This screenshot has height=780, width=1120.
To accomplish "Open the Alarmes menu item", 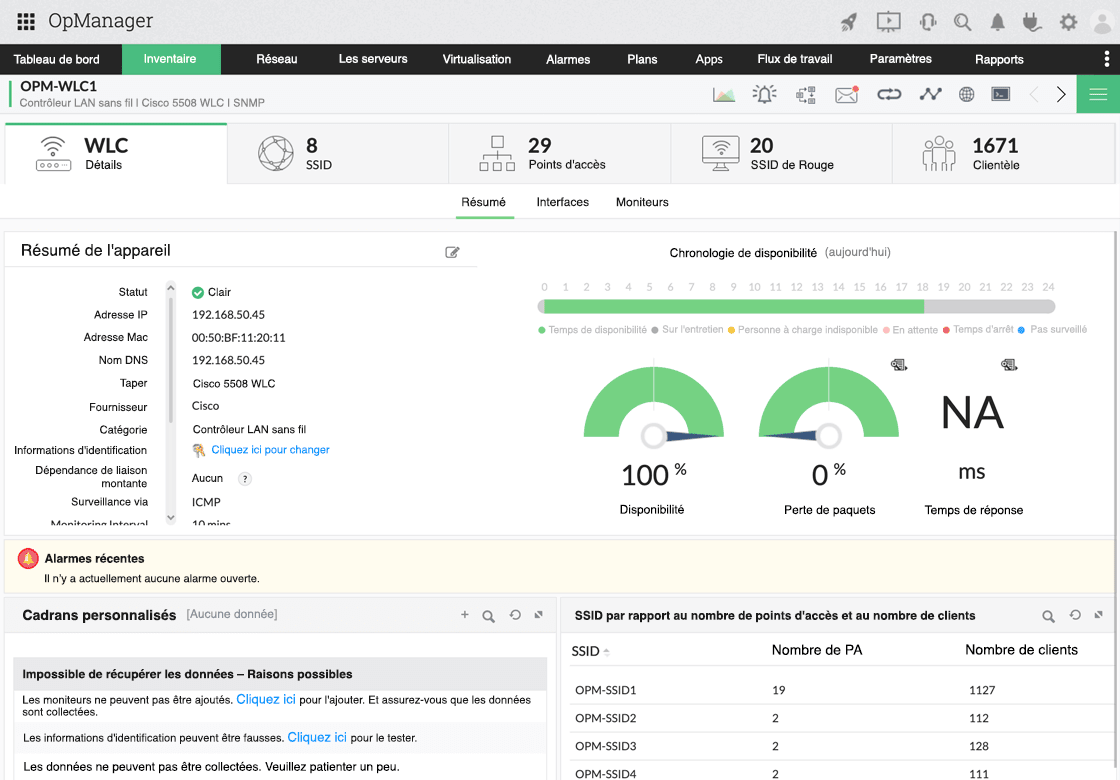I will (568, 59).
